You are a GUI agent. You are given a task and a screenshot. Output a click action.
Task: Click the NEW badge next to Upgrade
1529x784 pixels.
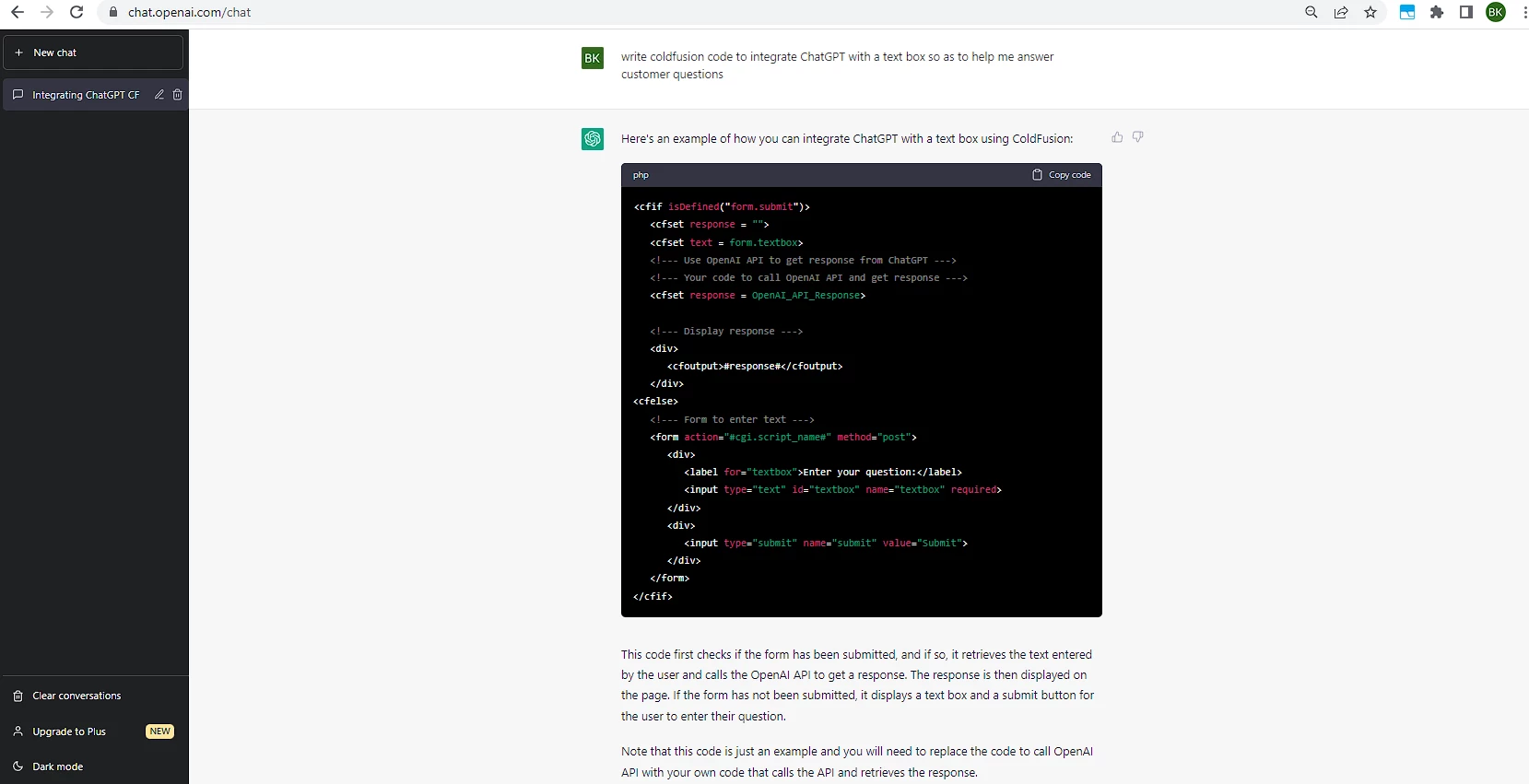click(160, 731)
